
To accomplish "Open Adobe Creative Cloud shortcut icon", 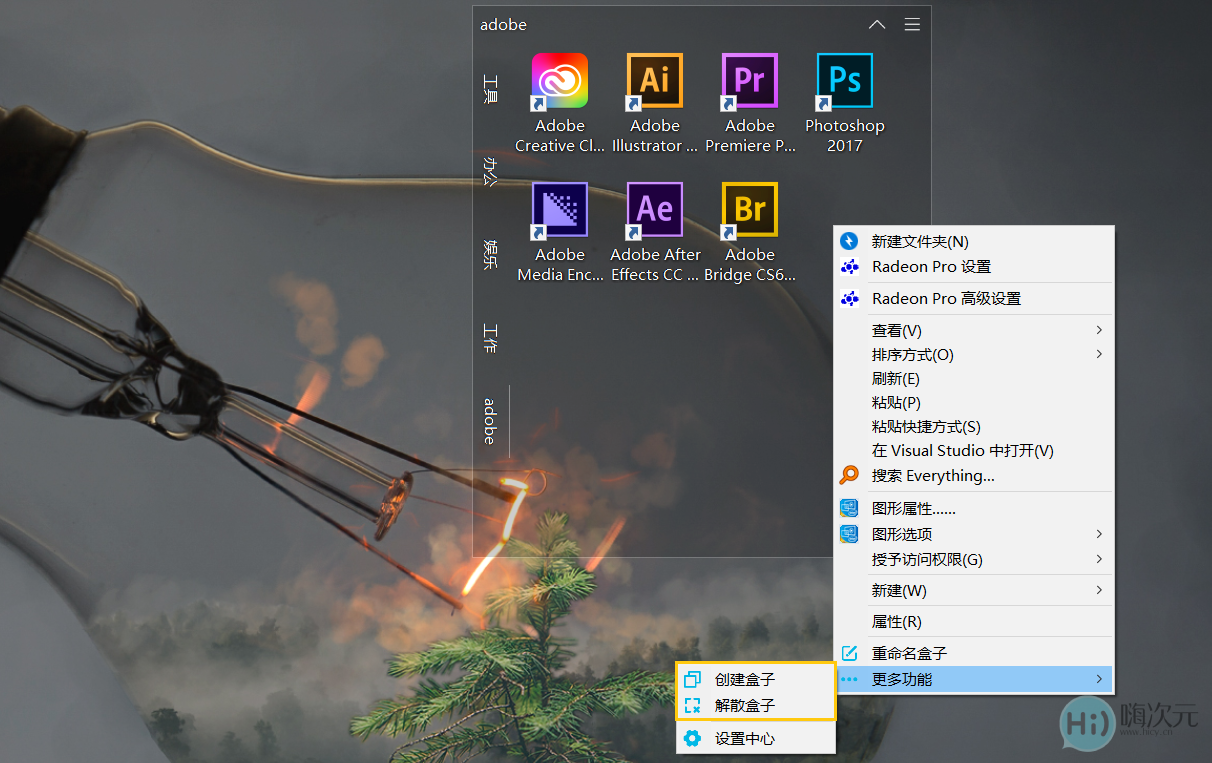I will [560, 81].
